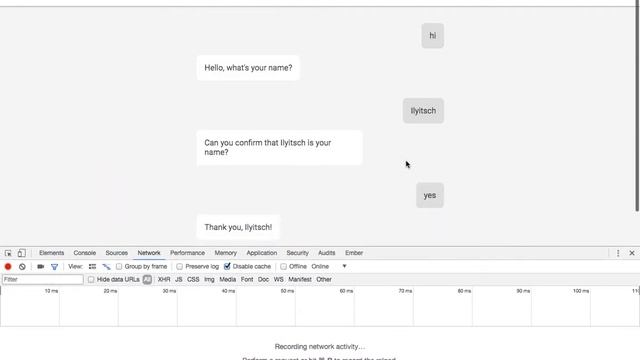This screenshot has height=360, width=640.
Task: Open the Sources tab
Action: 116,253
